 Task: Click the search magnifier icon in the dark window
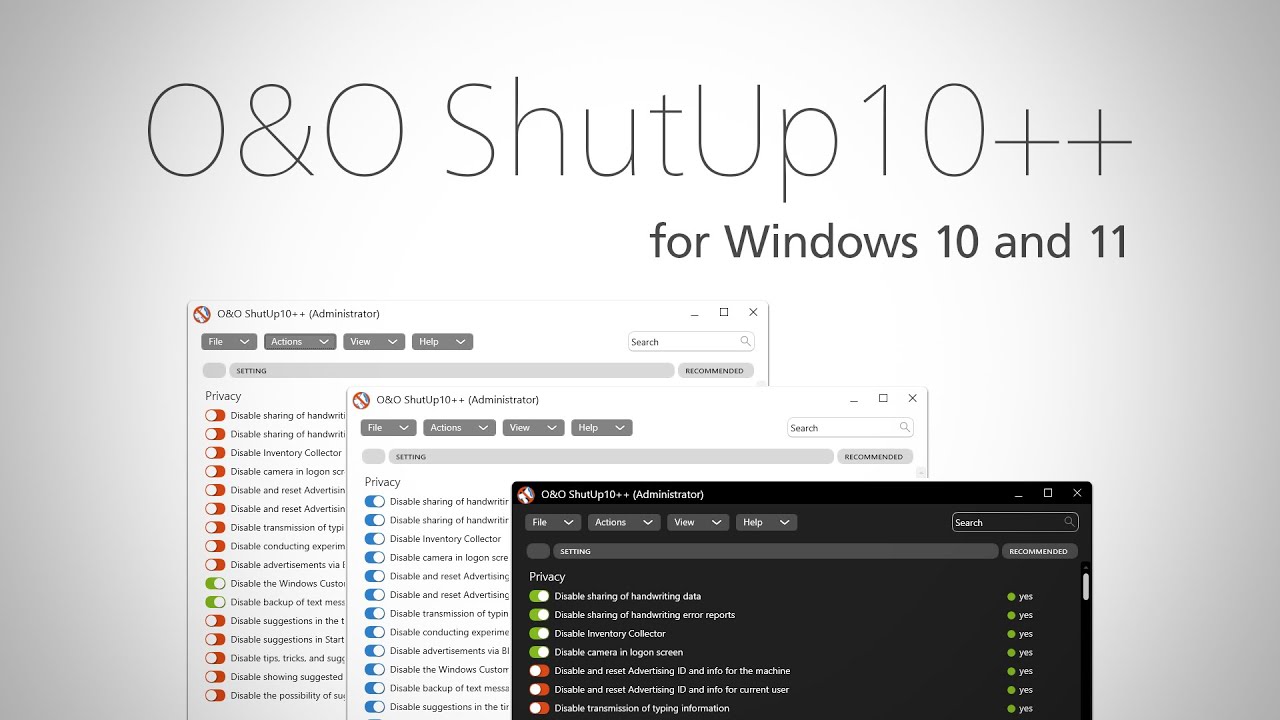(x=1070, y=522)
